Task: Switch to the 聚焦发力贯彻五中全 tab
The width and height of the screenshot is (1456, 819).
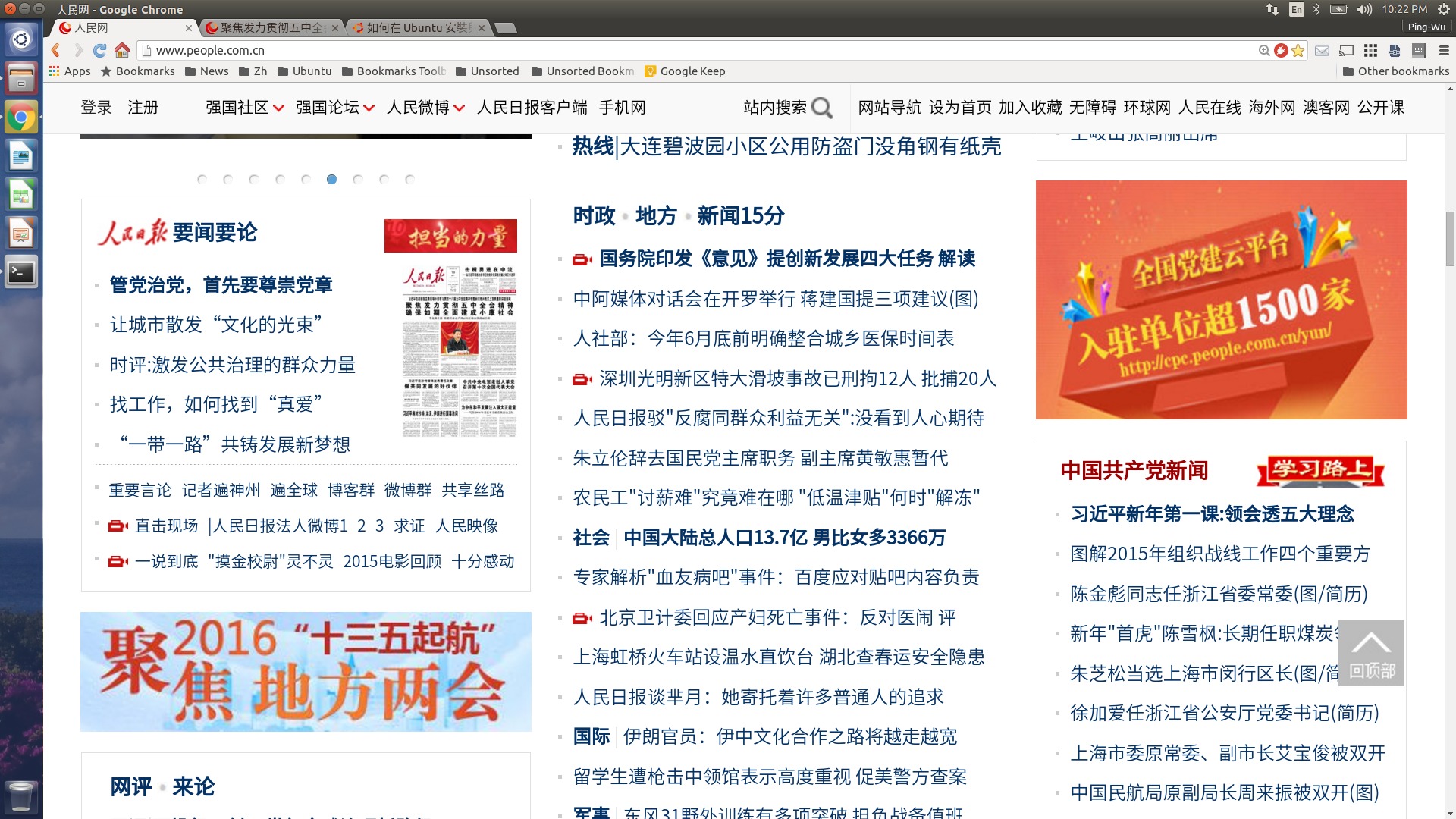Action: click(271, 28)
